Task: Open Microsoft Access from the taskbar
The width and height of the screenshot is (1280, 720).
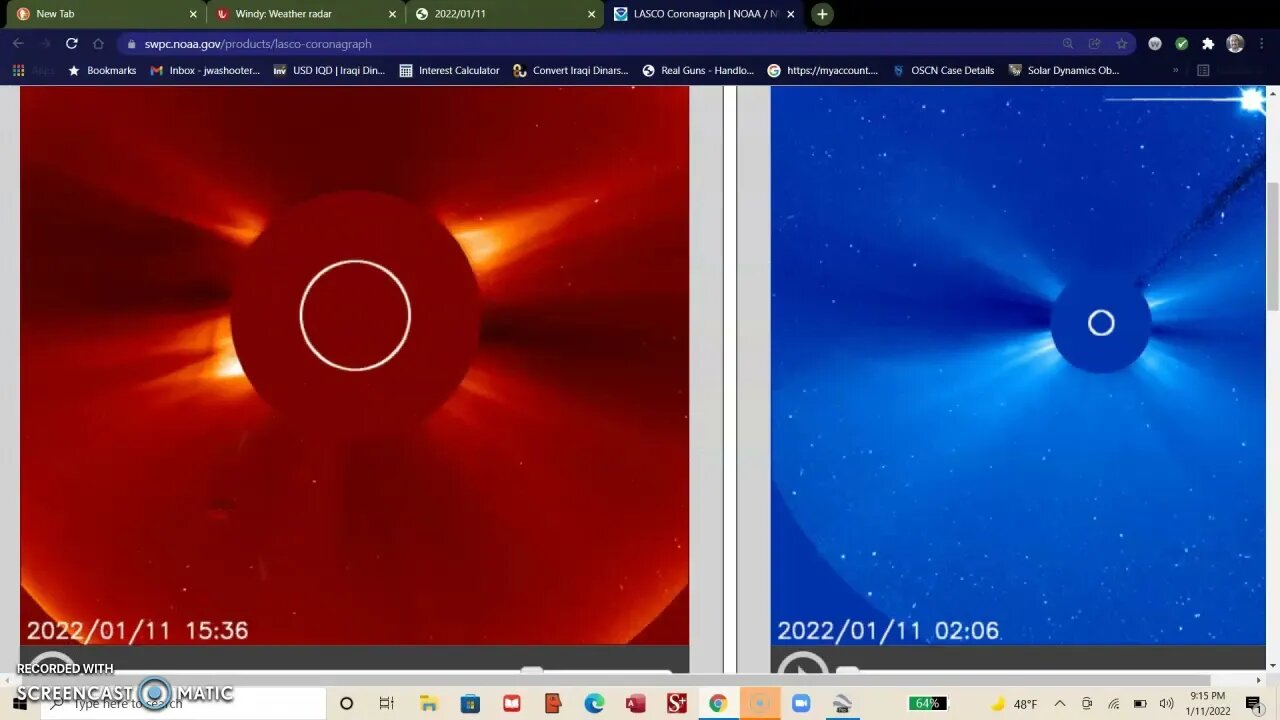Action: pyautogui.click(x=635, y=703)
